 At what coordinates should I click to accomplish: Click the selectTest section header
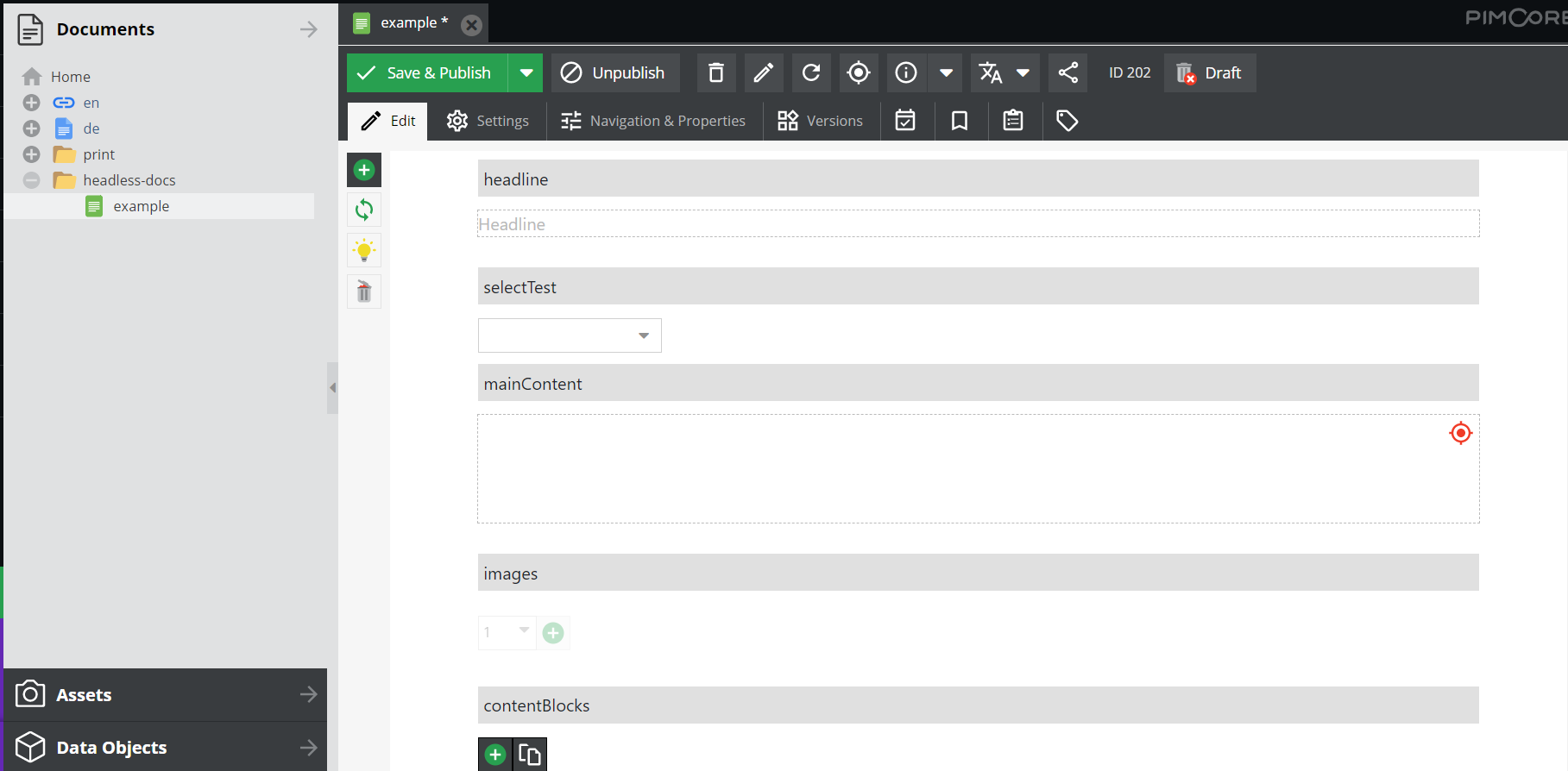tap(979, 286)
